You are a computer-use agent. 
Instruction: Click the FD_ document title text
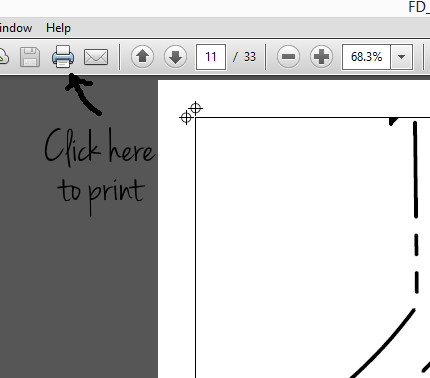tap(419, 7)
